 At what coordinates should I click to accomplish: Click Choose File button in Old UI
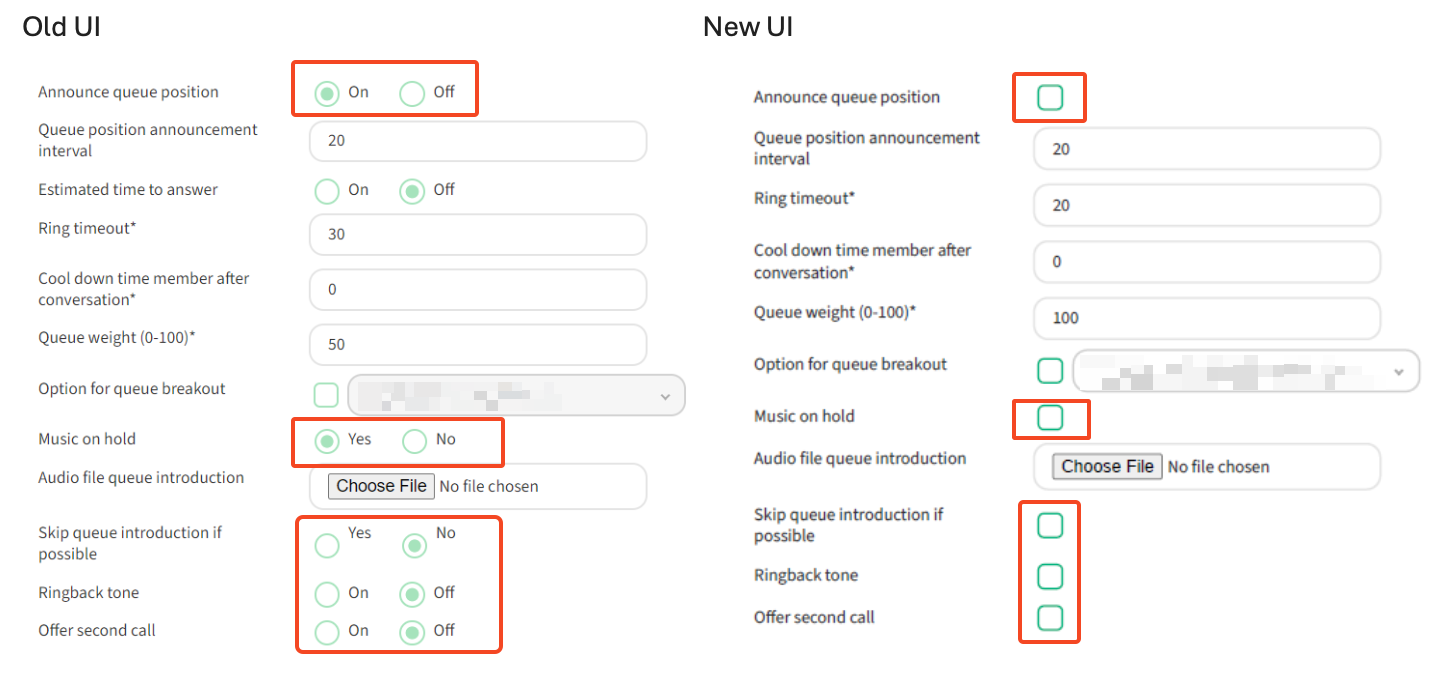pyautogui.click(x=381, y=487)
